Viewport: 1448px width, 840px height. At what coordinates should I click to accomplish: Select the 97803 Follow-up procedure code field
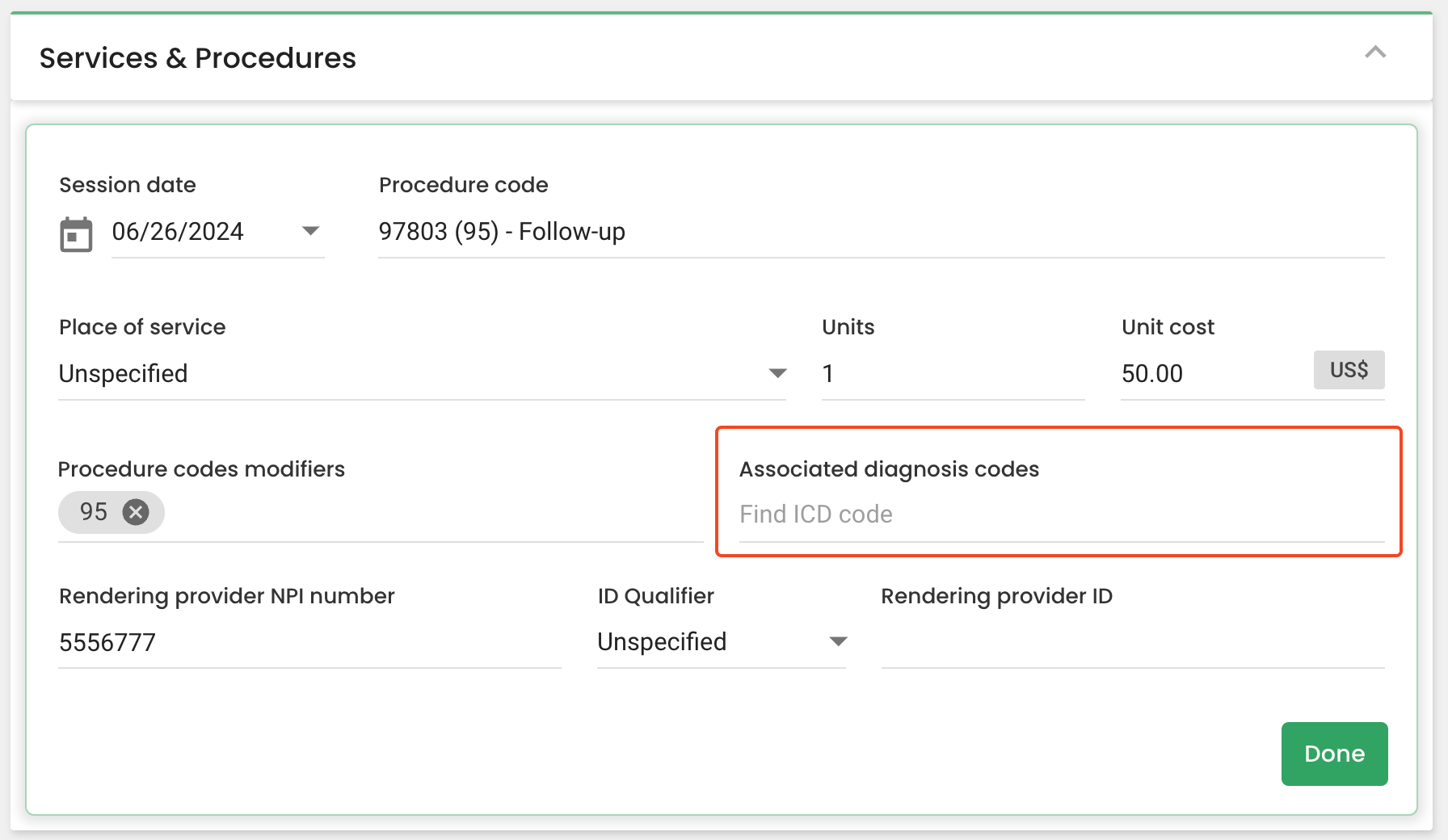point(502,232)
